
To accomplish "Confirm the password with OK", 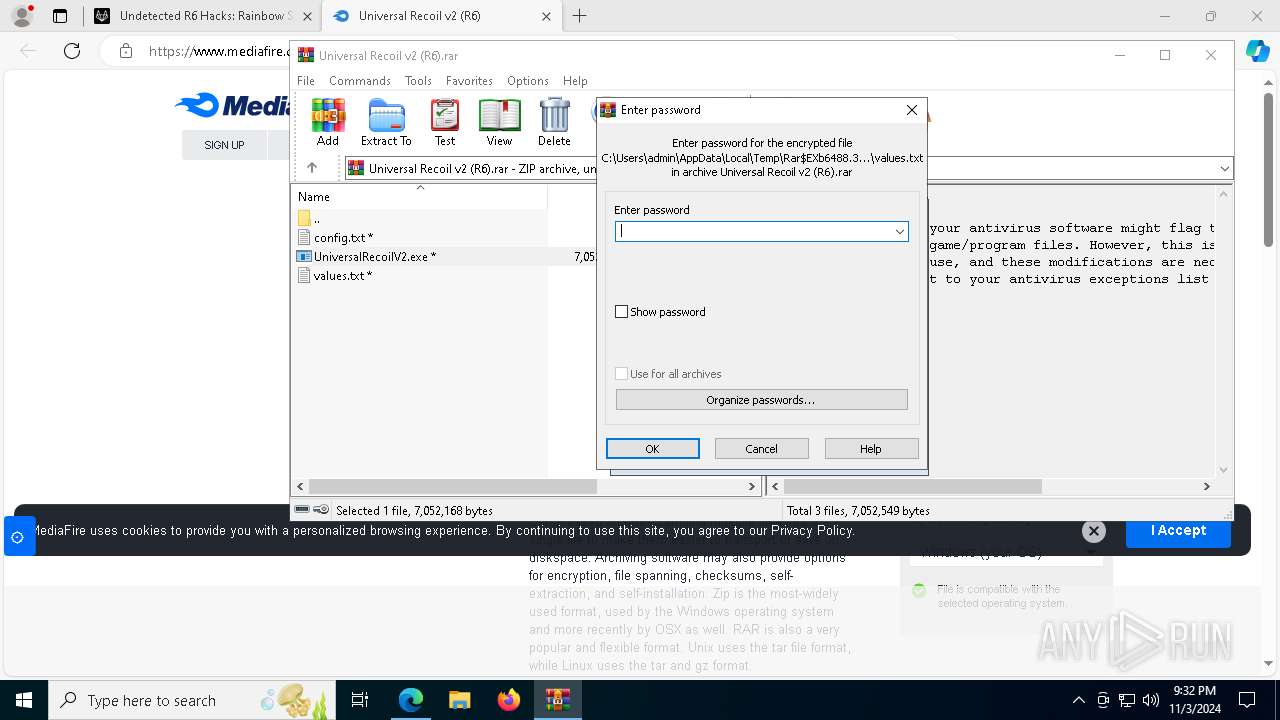I will 652,449.
